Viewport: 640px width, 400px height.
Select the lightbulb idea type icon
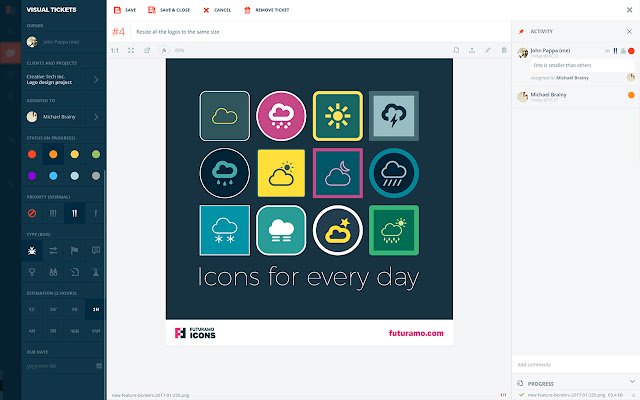32,272
